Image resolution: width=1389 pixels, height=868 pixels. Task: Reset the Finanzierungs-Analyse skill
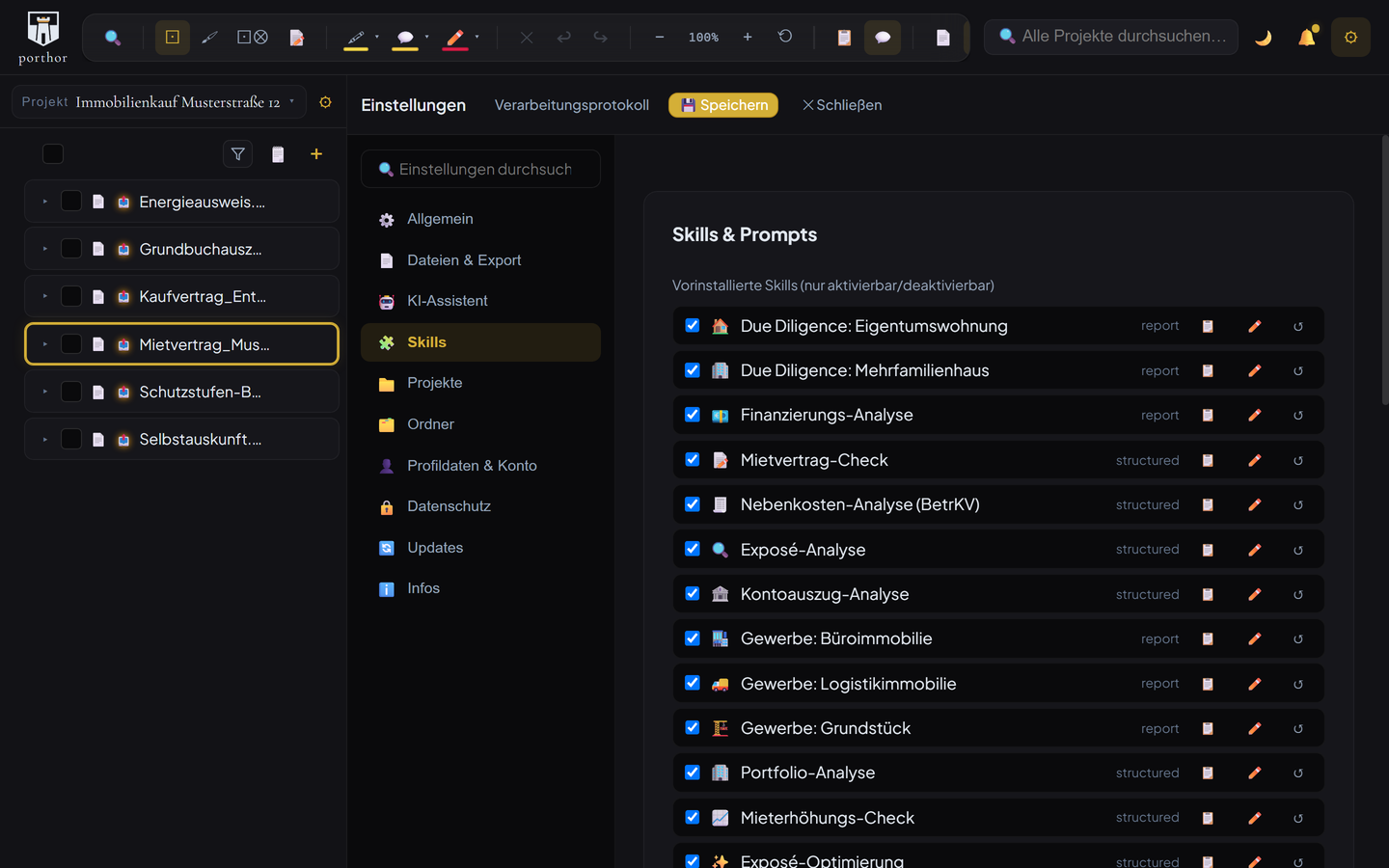click(x=1298, y=416)
